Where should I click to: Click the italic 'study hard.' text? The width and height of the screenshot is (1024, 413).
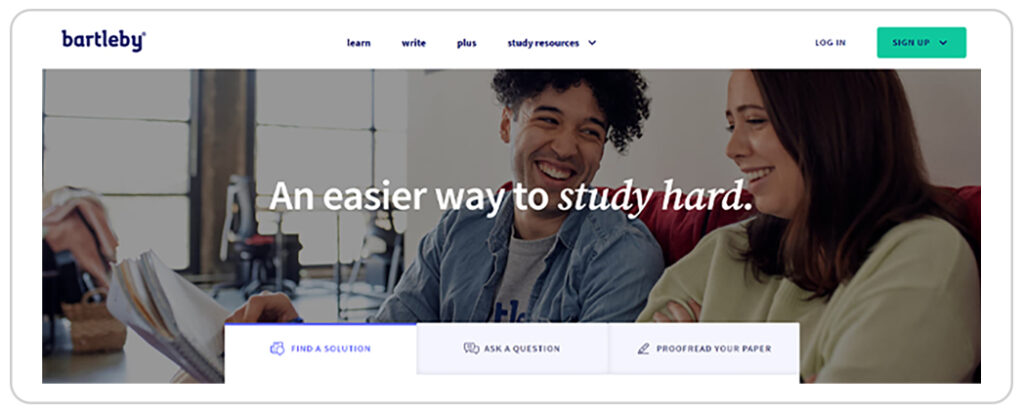coord(655,197)
